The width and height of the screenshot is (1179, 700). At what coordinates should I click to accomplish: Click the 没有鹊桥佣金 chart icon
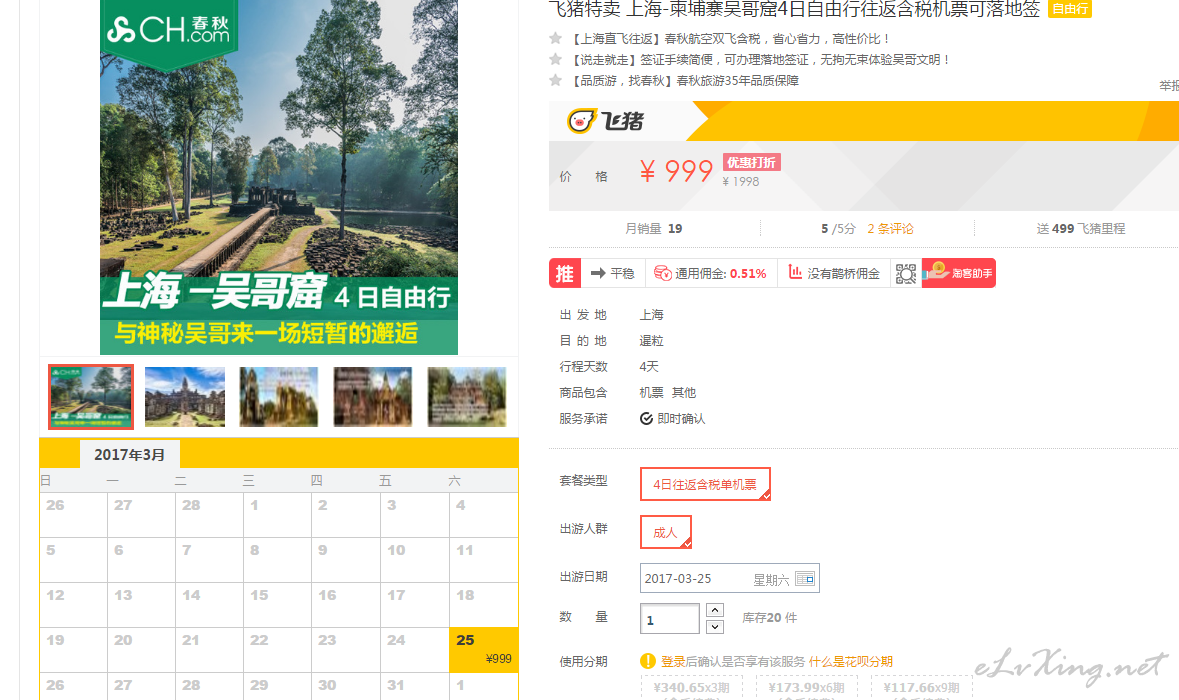point(795,272)
